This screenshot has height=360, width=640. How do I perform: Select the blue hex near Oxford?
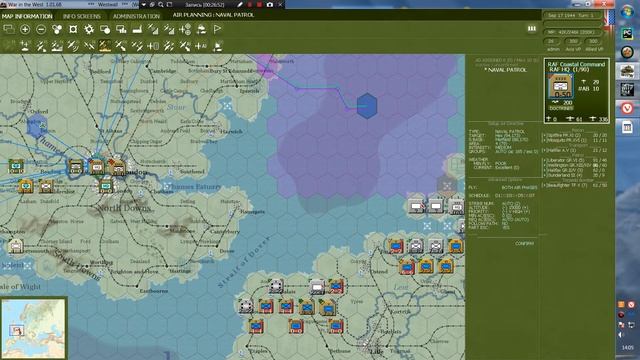[x=37, y=126]
